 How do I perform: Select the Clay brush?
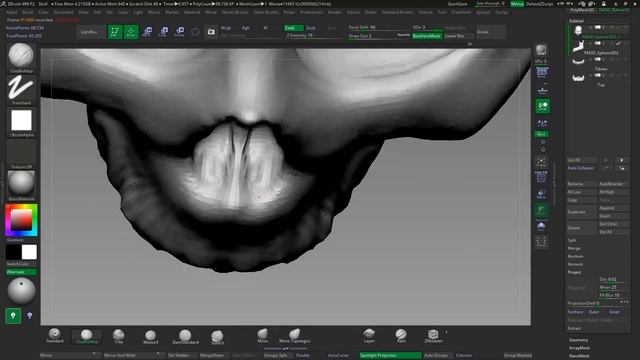coord(119,336)
